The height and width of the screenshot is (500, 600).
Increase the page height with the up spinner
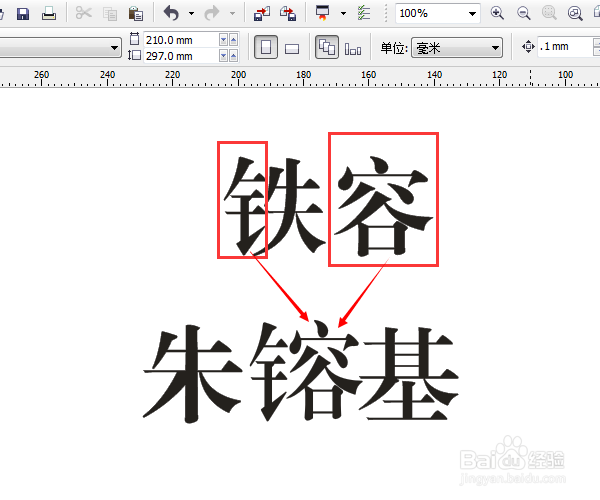(233, 56)
